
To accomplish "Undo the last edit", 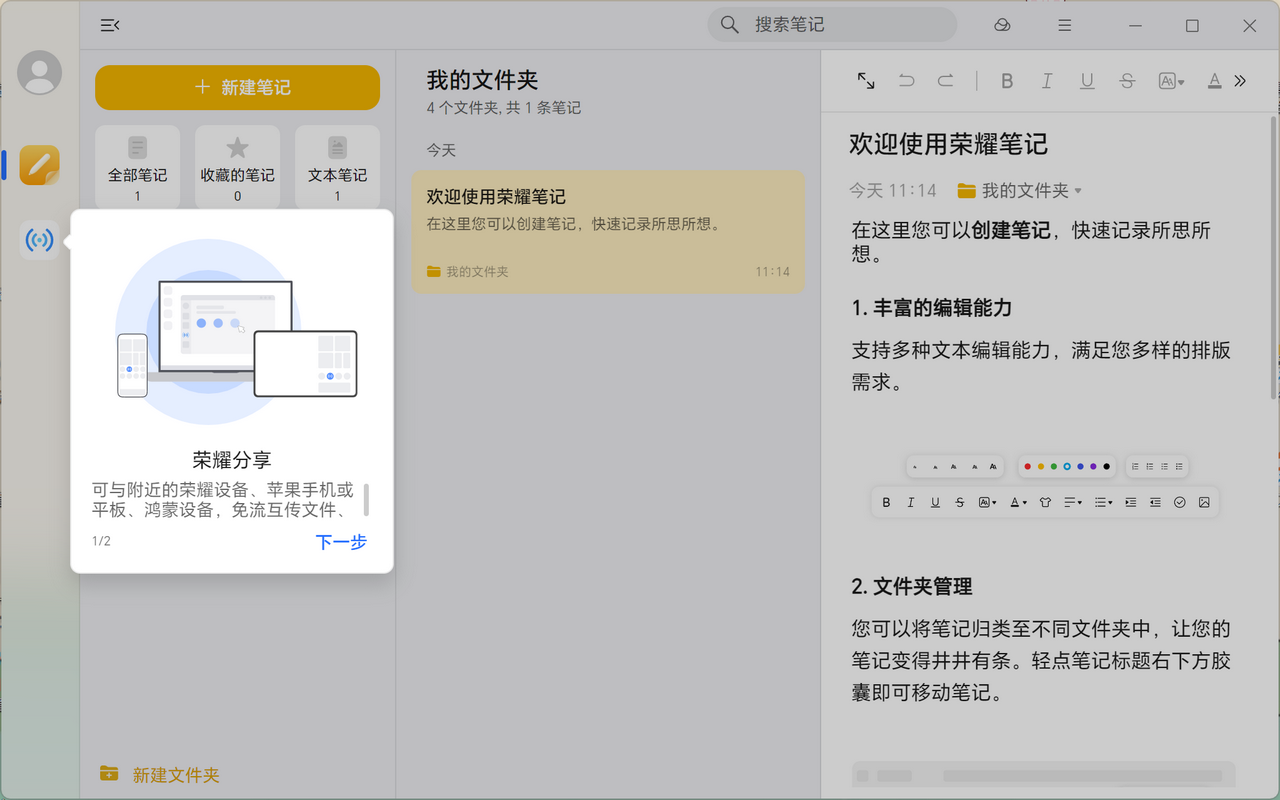I will [x=907, y=81].
